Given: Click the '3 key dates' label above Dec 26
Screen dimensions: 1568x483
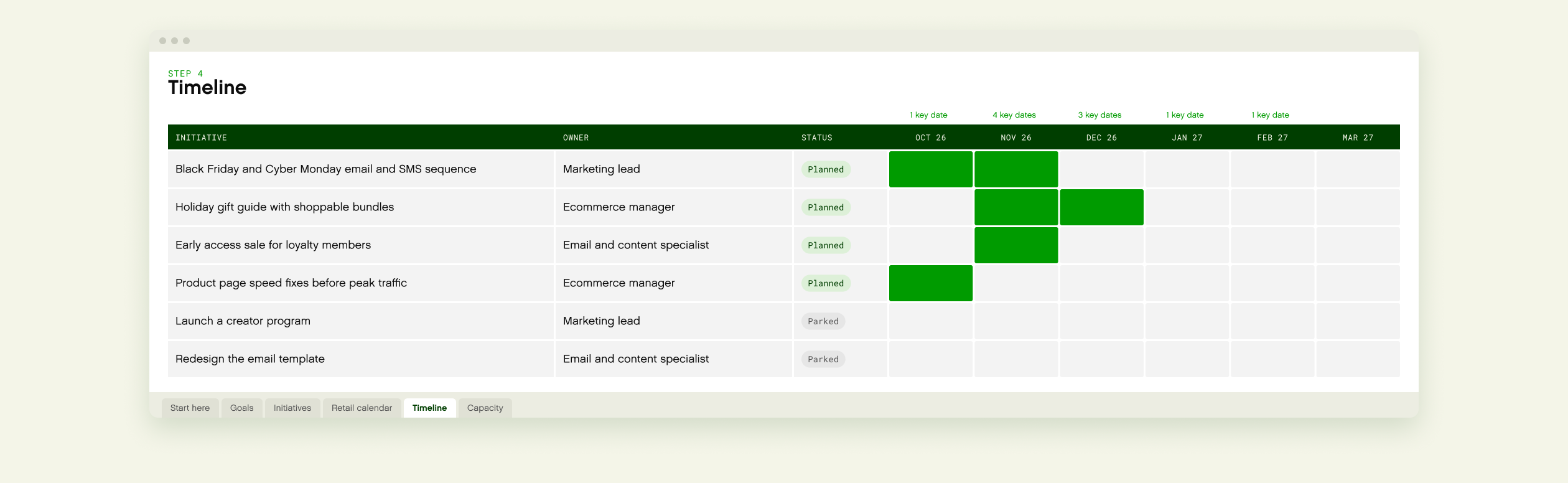Looking at the screenshot, I should click(1099, 115).
